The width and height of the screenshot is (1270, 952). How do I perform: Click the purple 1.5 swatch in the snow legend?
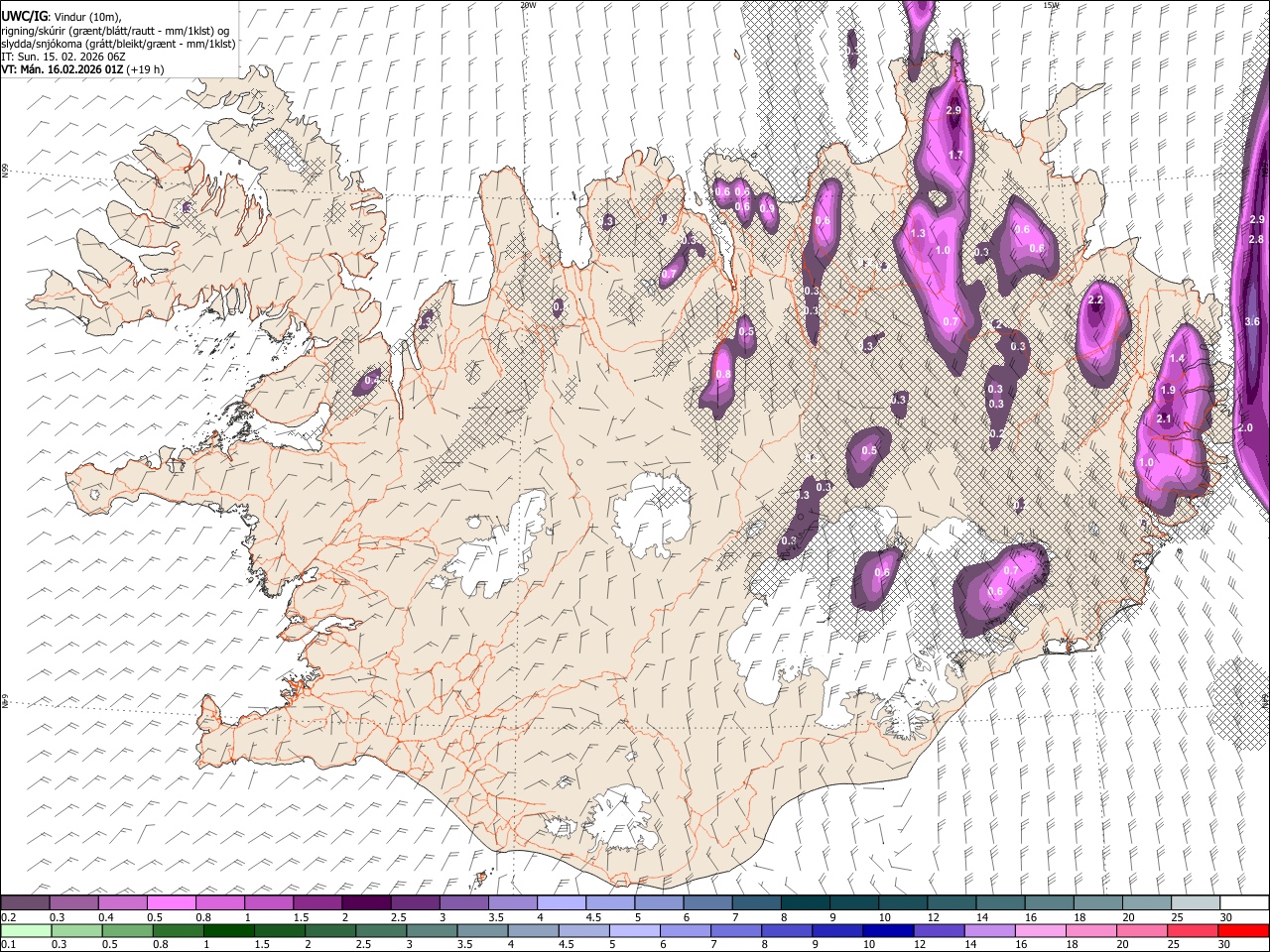[317, 903]
